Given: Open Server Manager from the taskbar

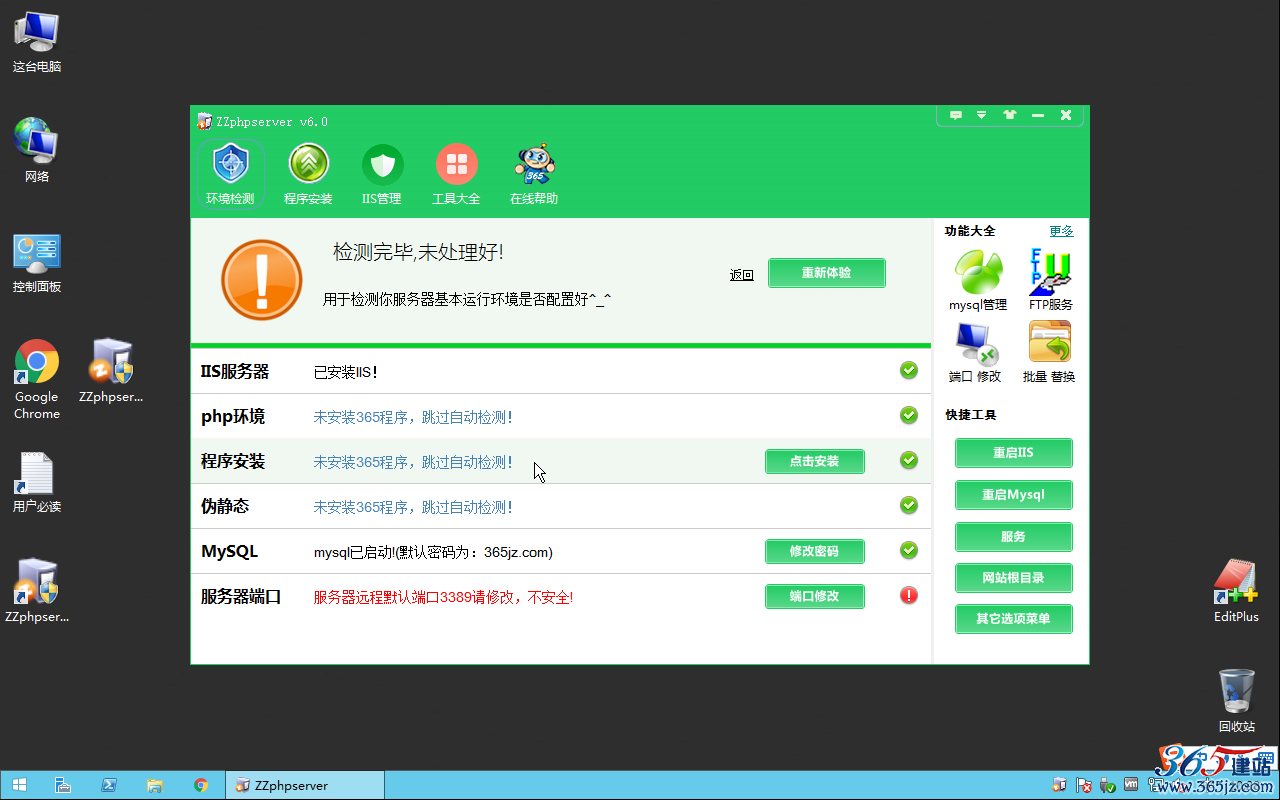Looking at the screenshot, I should [x=62, y=785].
